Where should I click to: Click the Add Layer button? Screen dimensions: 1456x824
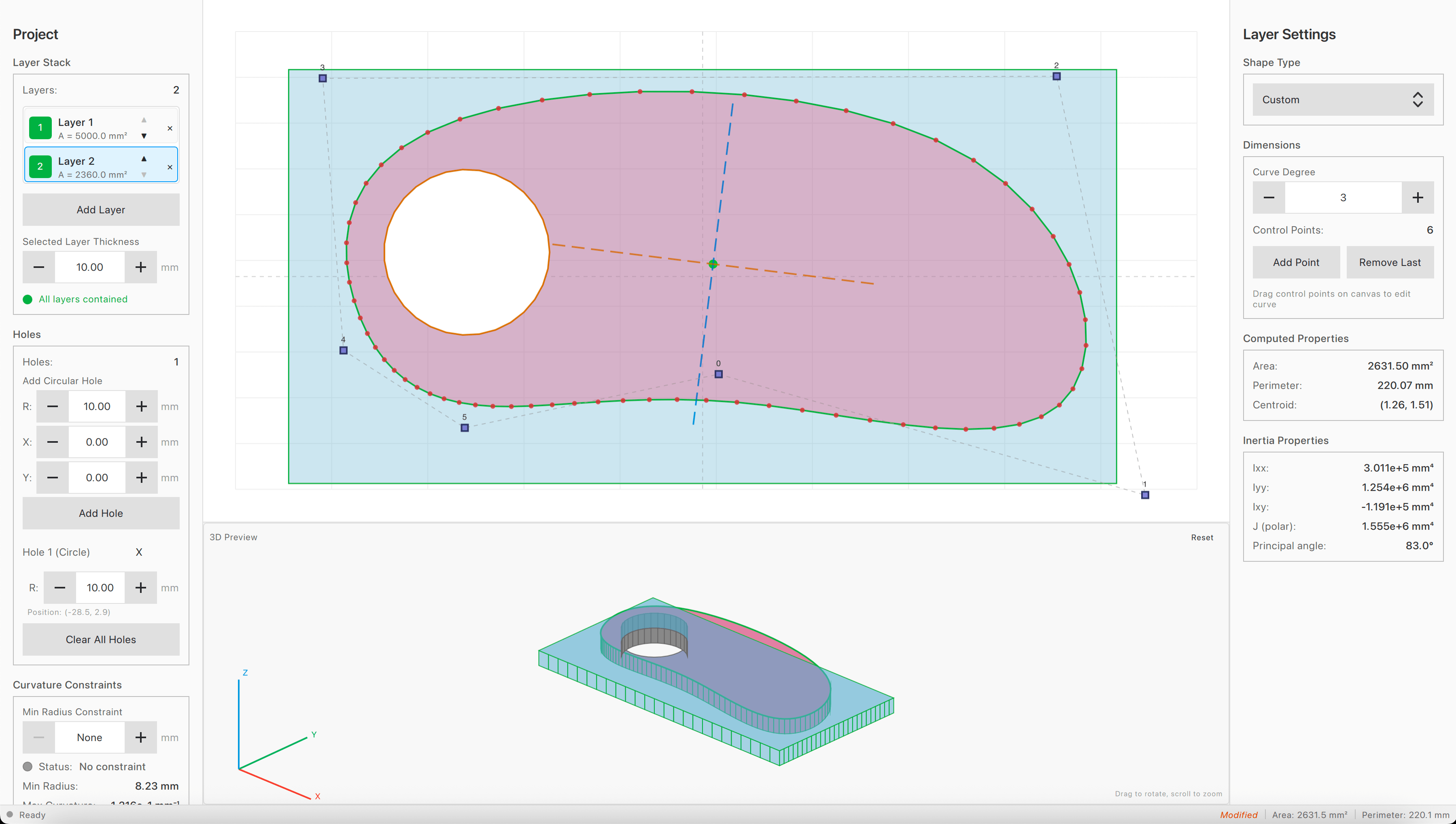tap(101, 209)
